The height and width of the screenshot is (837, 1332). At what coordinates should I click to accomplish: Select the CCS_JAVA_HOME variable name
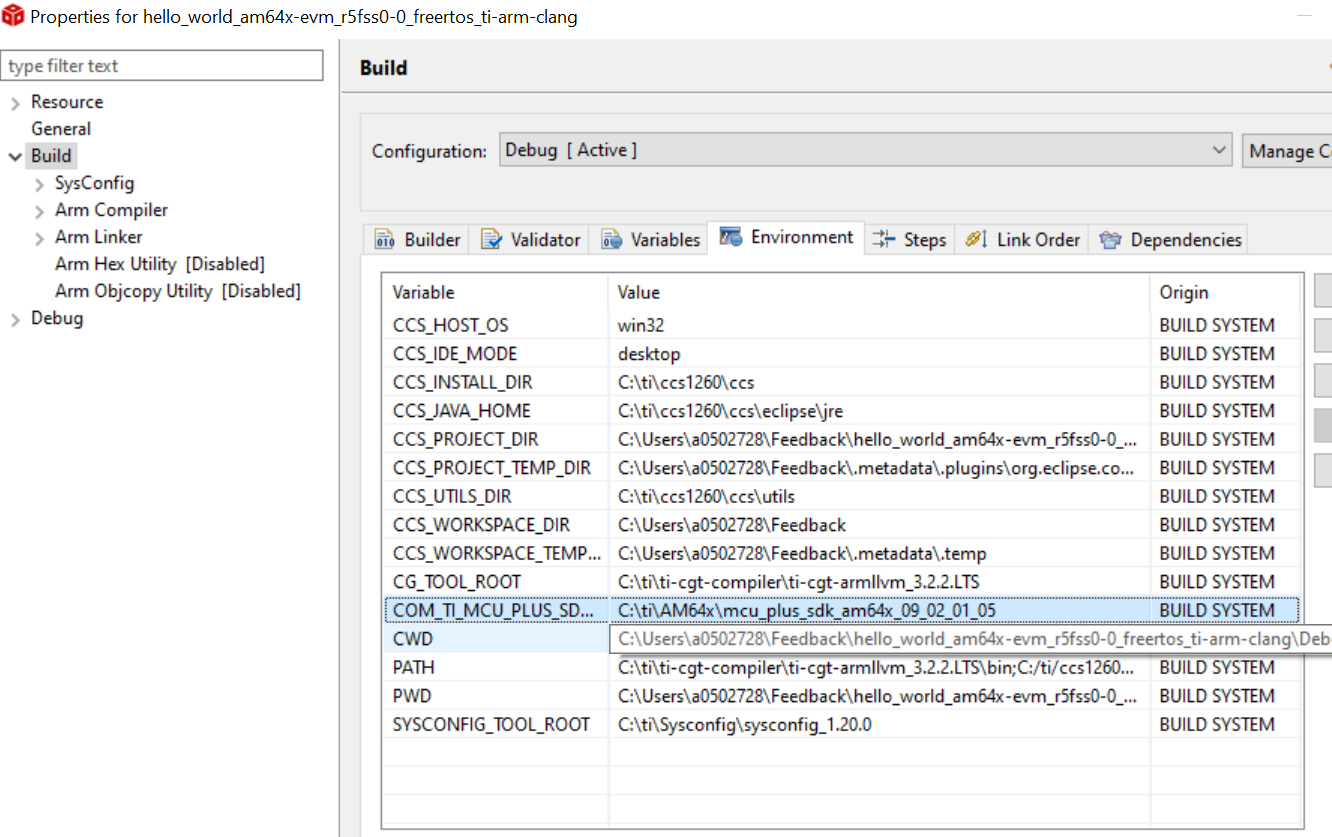pos(461,411)
